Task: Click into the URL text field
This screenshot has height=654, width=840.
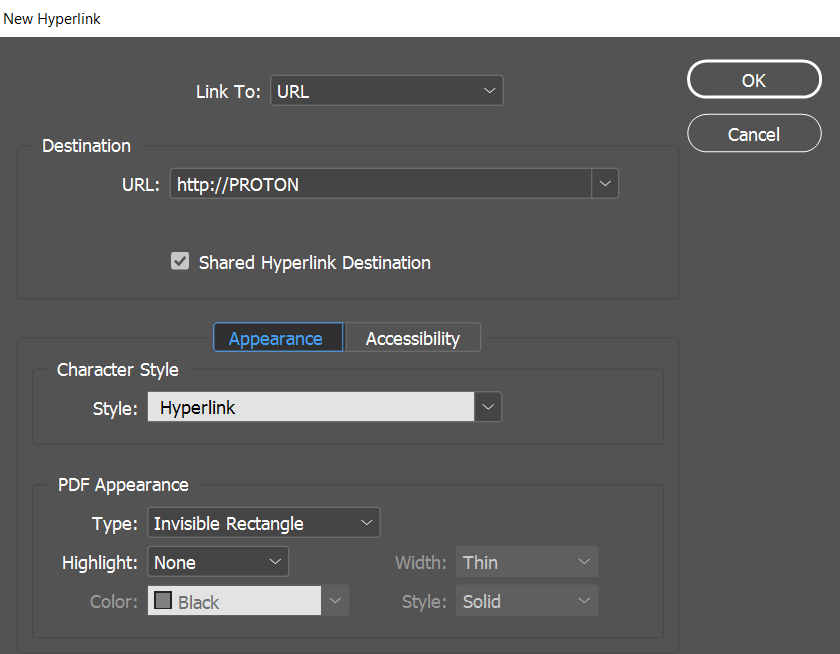Action: point(380,184)
